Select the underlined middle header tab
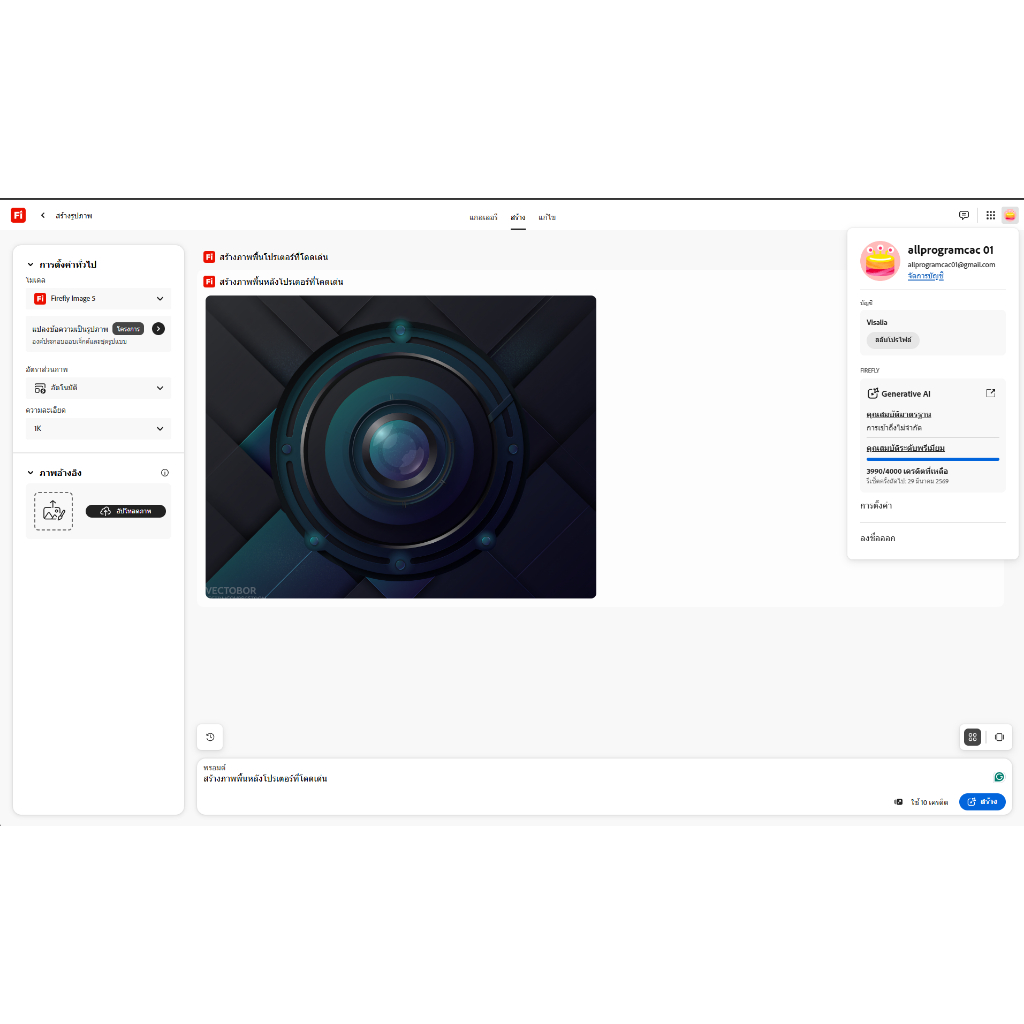 pyautogui.click(x=518, y=217)
